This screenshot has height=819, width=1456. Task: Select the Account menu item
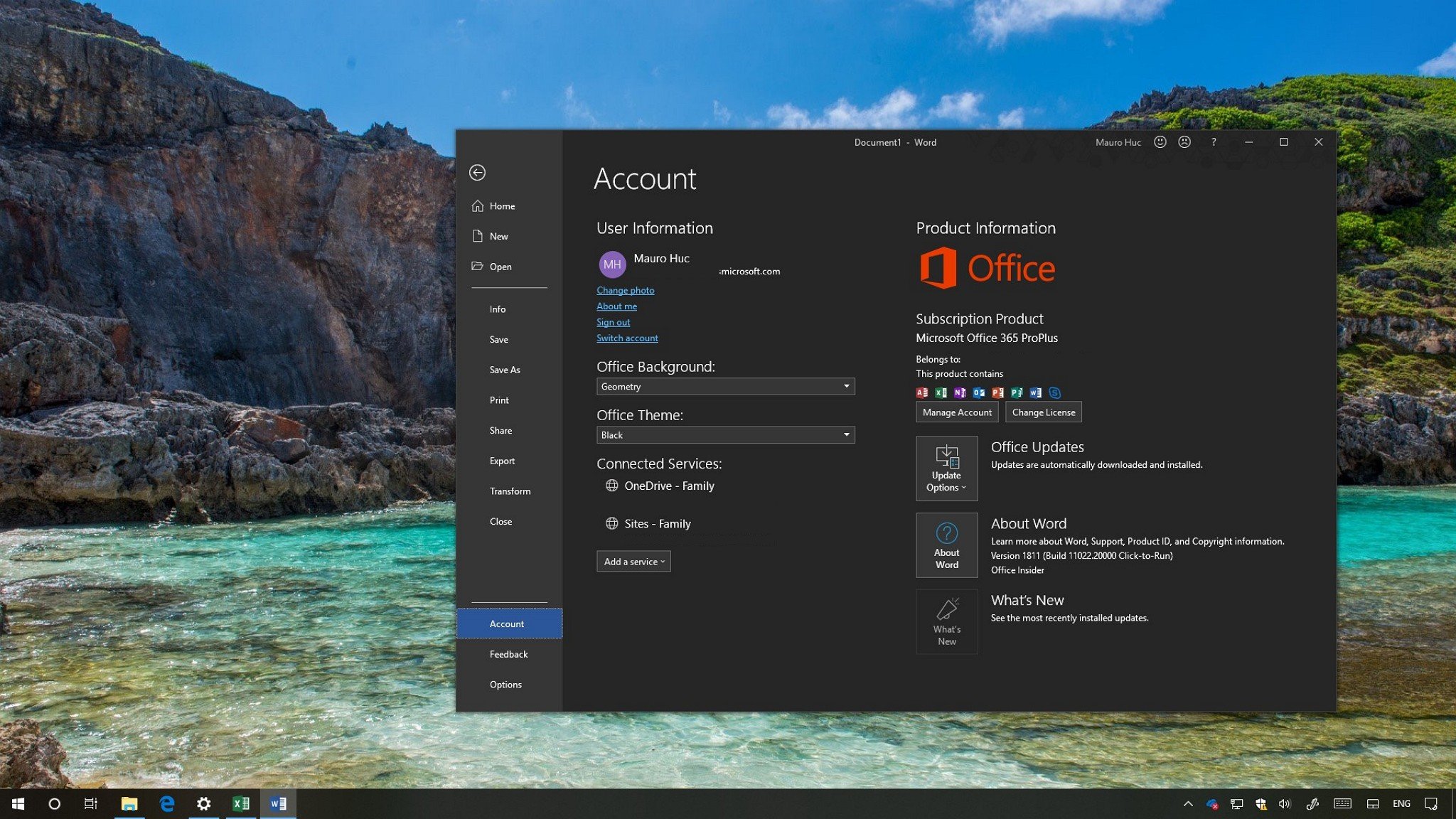pyautogui.click(x=507, y=623)
